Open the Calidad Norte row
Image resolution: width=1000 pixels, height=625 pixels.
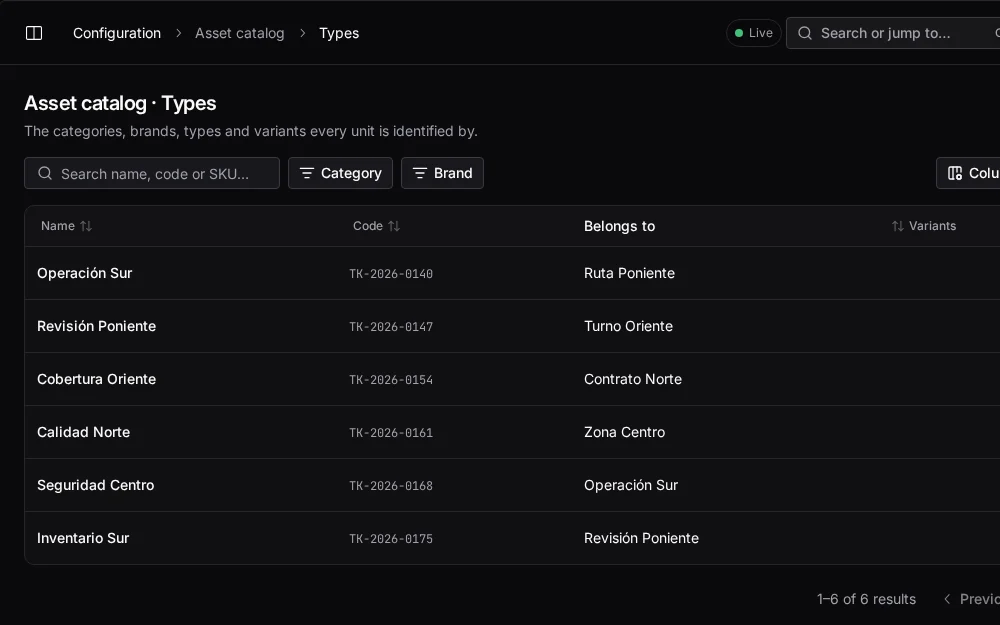click(x=512, y=432)
